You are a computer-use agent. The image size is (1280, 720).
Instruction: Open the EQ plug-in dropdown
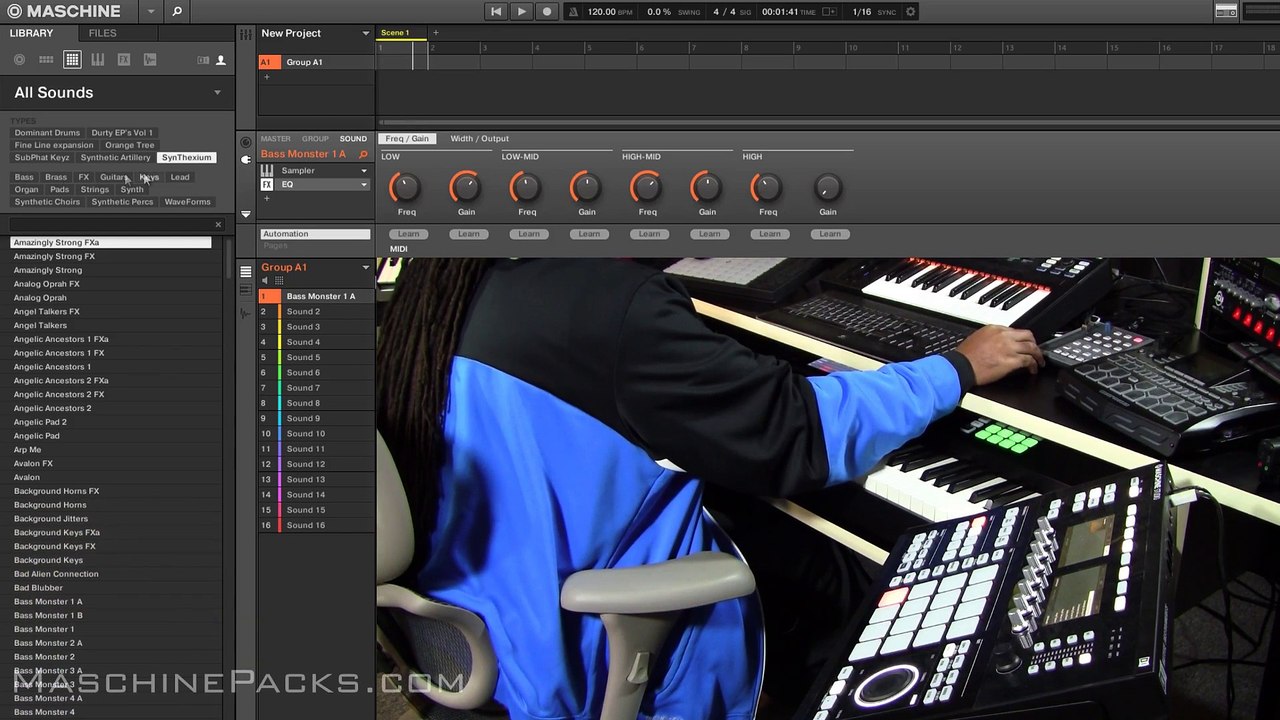point(364,185)
